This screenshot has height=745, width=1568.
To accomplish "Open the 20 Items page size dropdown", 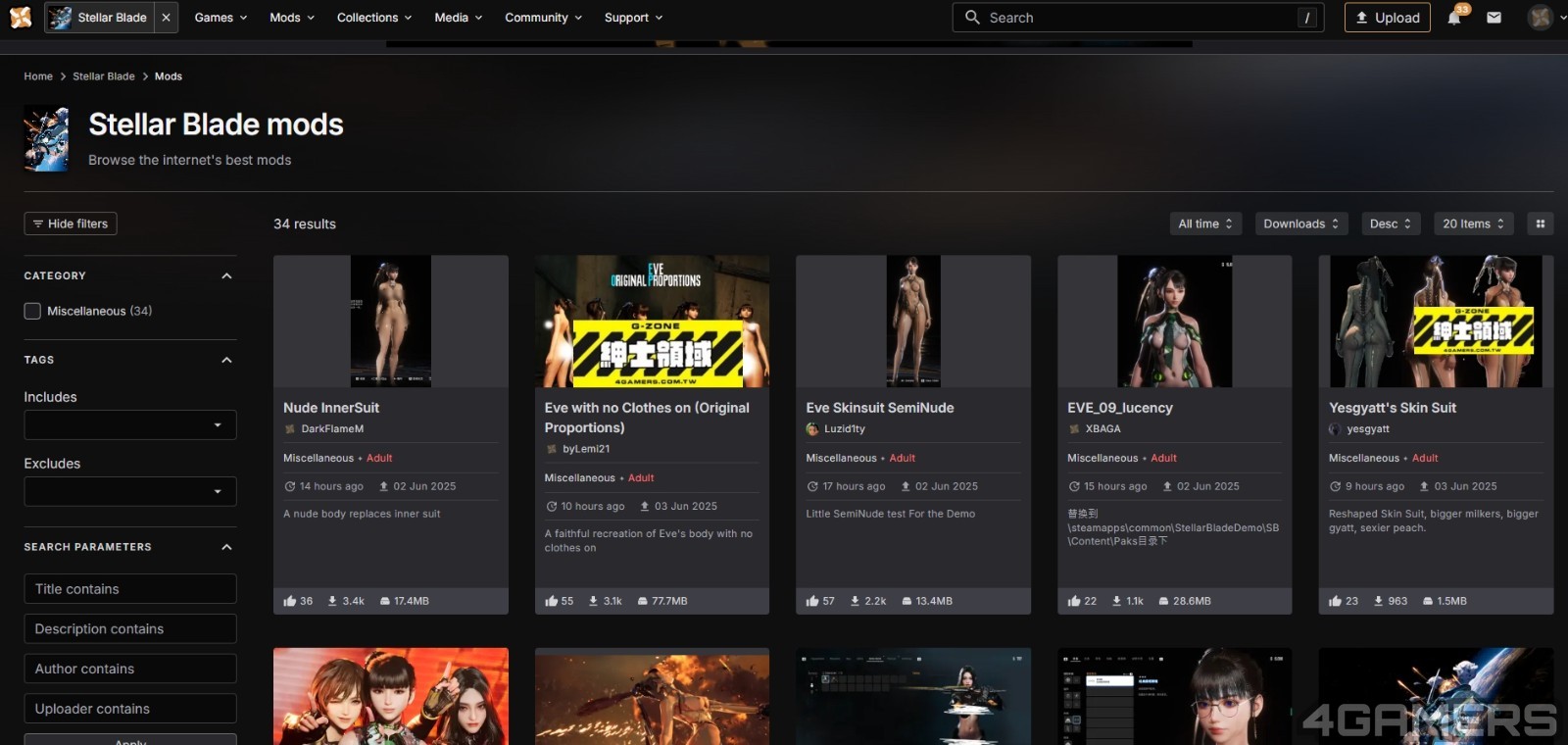I will (1473, 223).
